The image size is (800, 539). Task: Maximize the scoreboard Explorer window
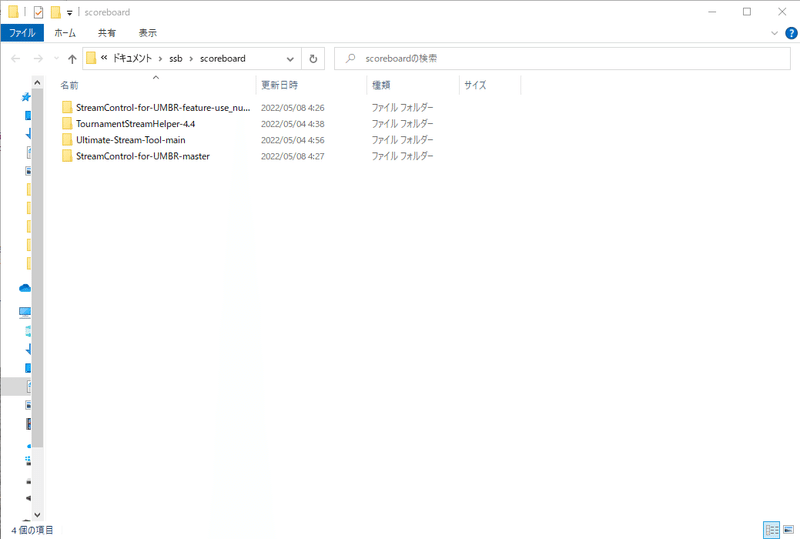pyautogui.click(x=747, y=12)
